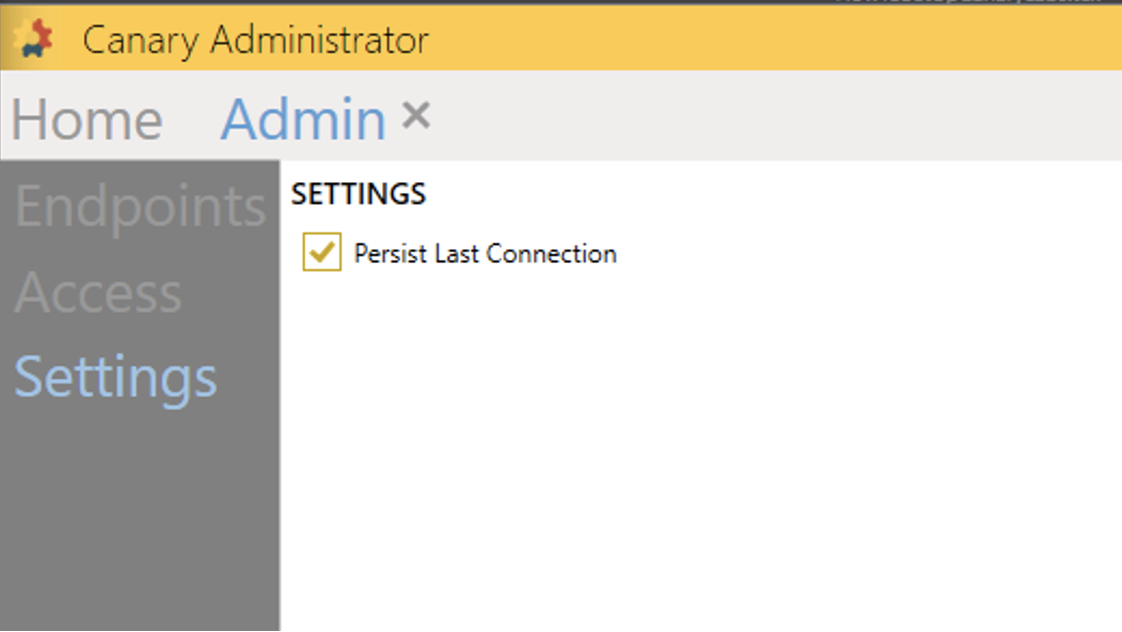Click the Canary Administrator window title text
Screen dimensions: 1122x632
[x=255, y=40]
